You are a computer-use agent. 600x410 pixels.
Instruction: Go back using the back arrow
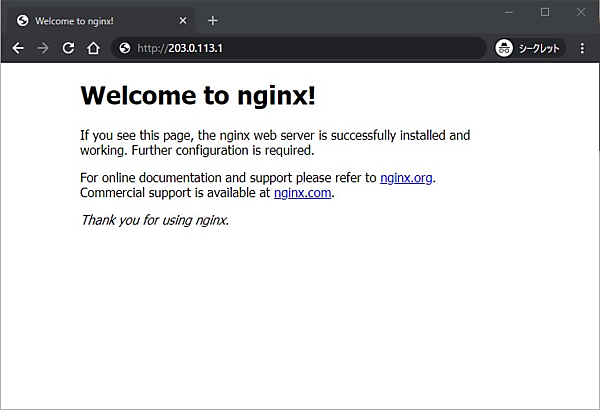[17, 48]
